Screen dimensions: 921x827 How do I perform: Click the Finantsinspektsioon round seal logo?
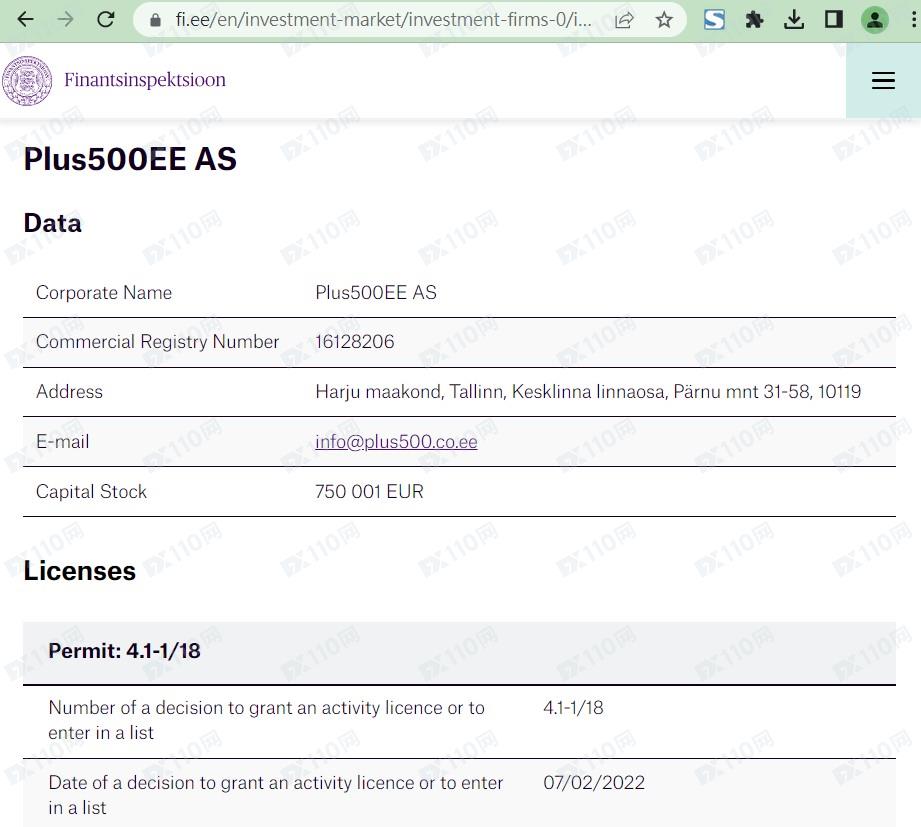[x=26, y=80]
